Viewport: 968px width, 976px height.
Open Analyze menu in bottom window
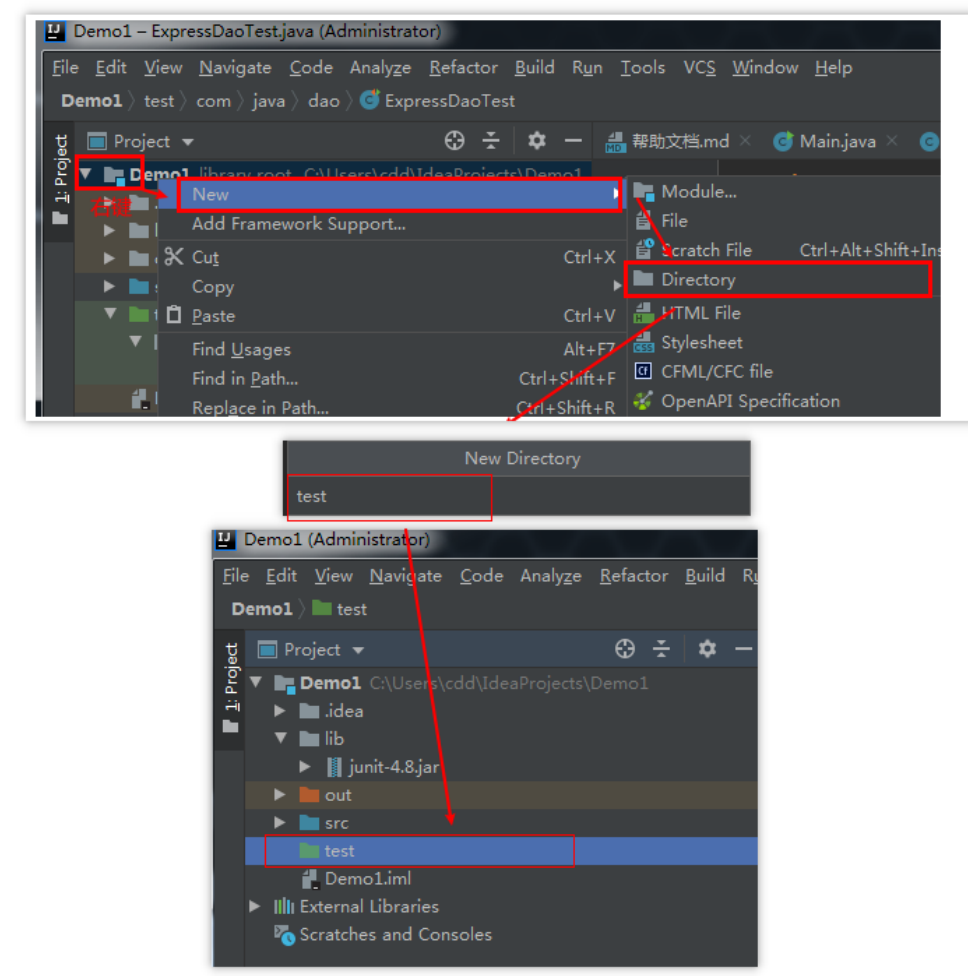tap(551, 576)
